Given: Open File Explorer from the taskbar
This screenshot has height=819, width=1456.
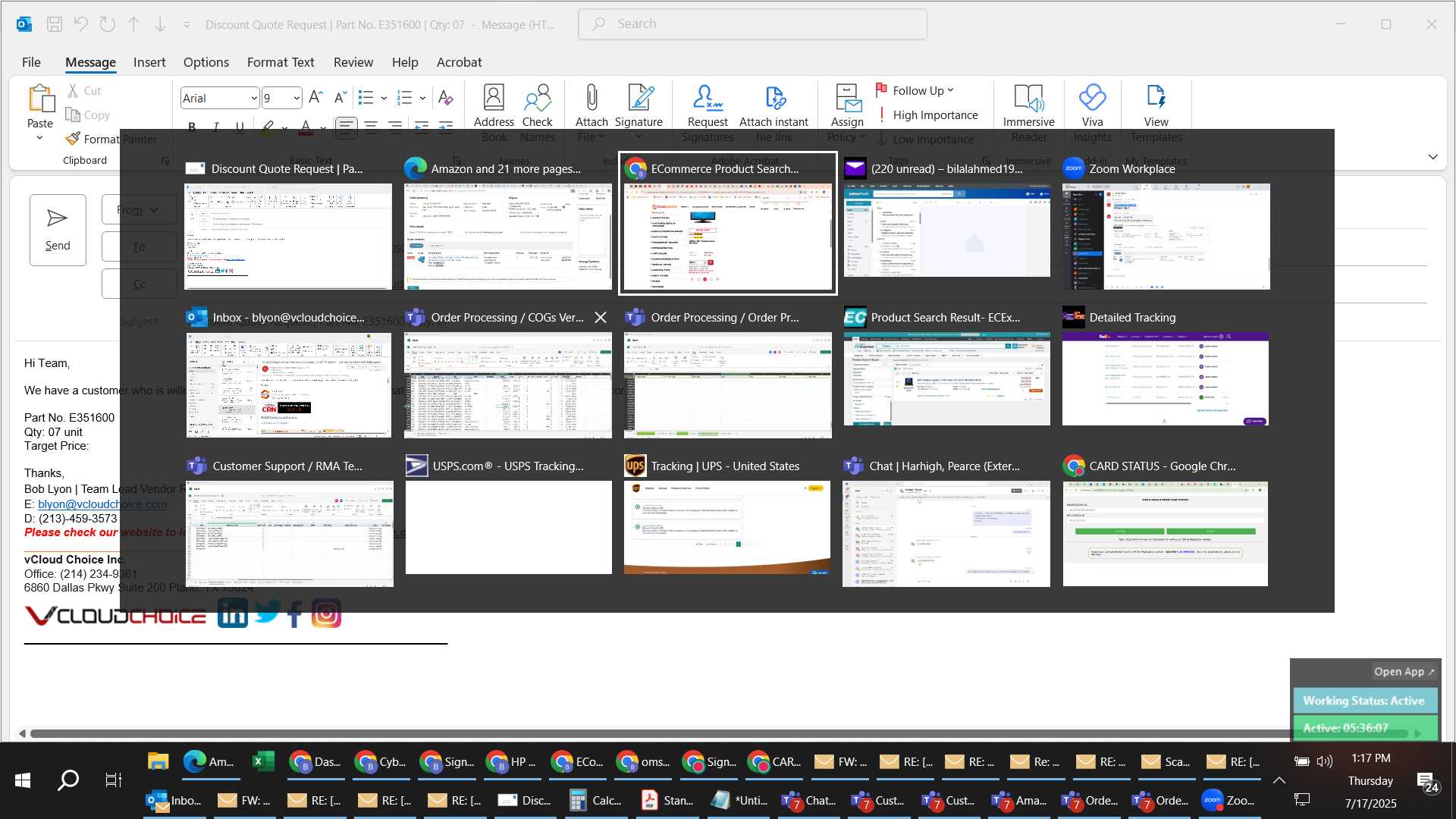Looking at the screenshot, I should click(x=158, y=761).
